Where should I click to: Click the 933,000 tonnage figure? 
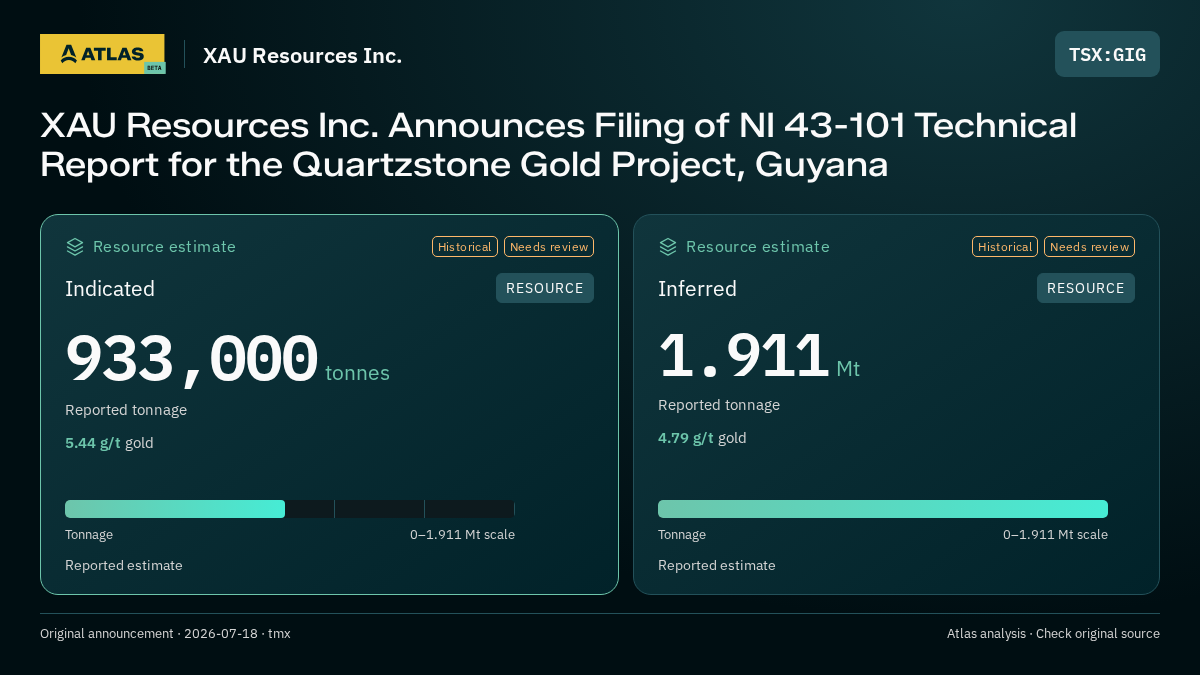click(x=191, y=359)
